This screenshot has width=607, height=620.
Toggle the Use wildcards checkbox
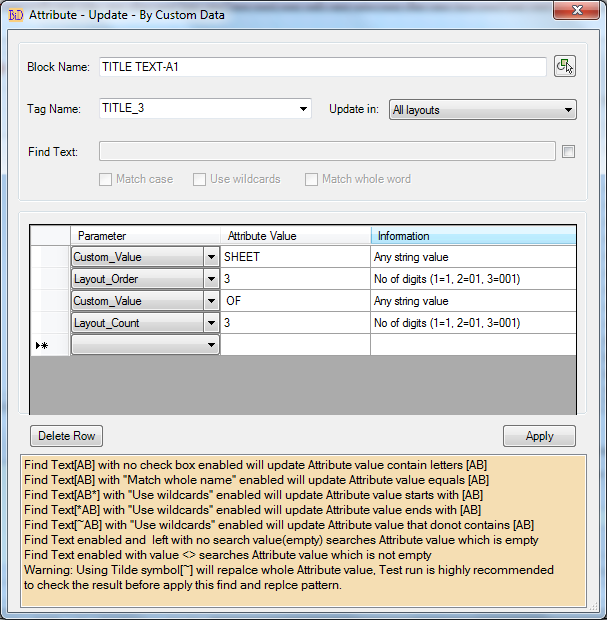[x=199, y=179]
